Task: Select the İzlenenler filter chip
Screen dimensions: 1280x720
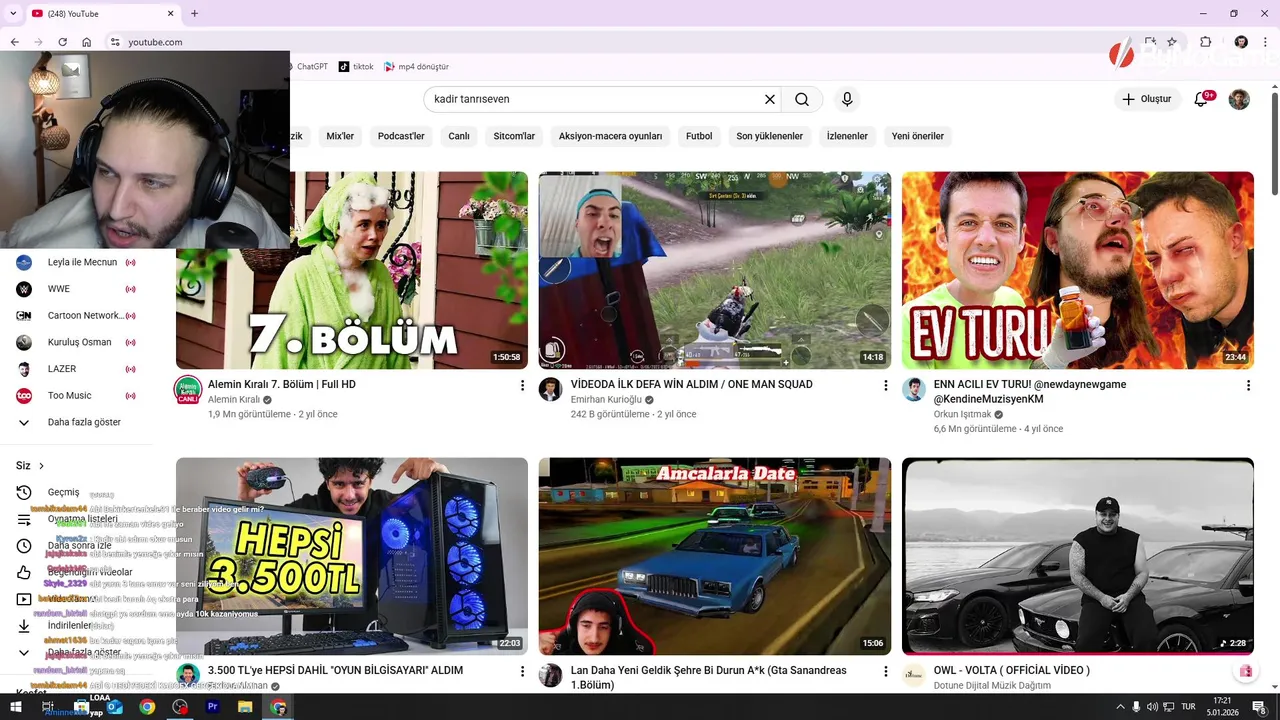Action: click(847, 136)
